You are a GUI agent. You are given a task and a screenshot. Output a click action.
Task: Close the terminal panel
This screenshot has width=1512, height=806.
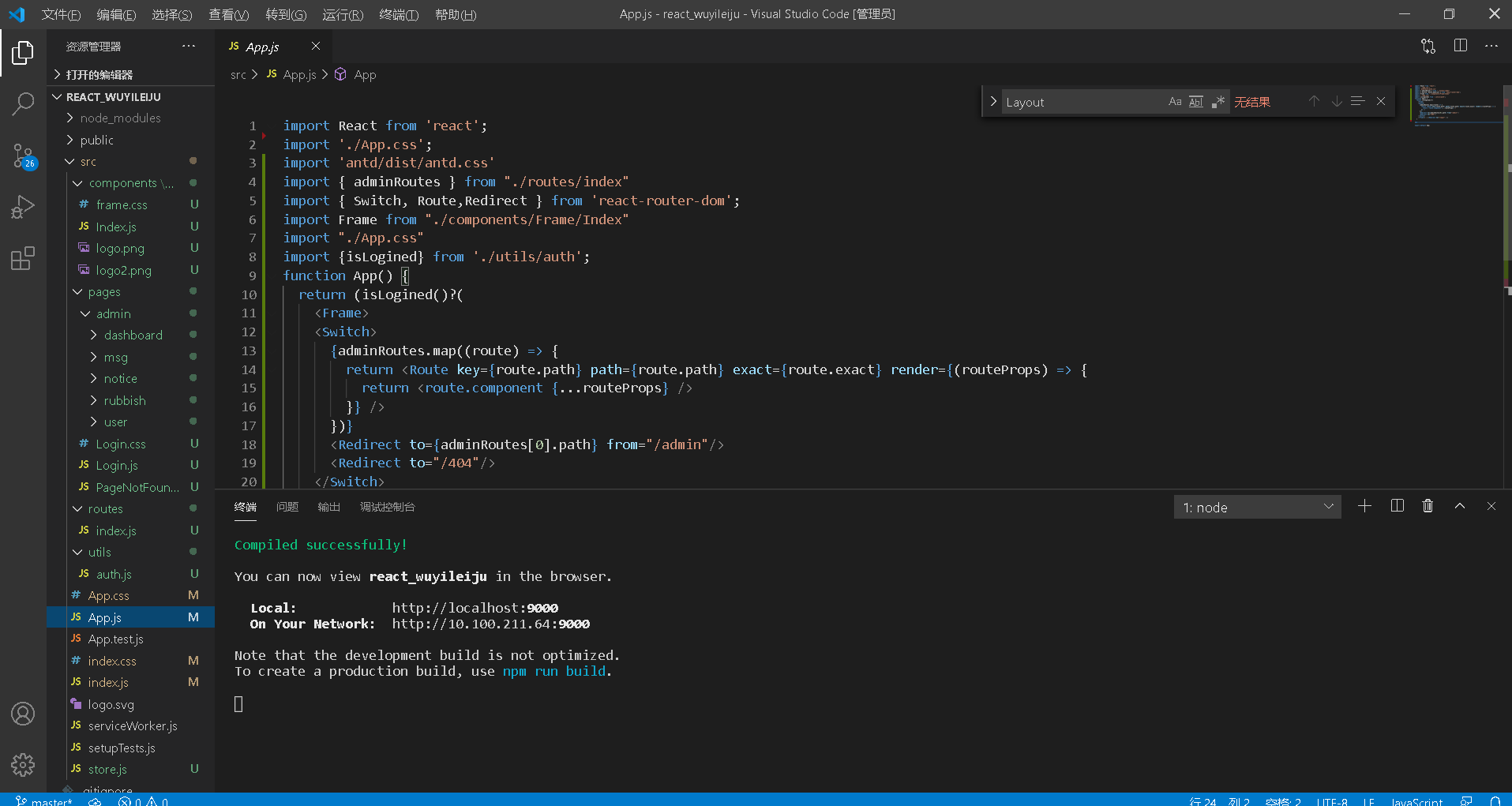pyautogui.click(x=1491, y=506)
